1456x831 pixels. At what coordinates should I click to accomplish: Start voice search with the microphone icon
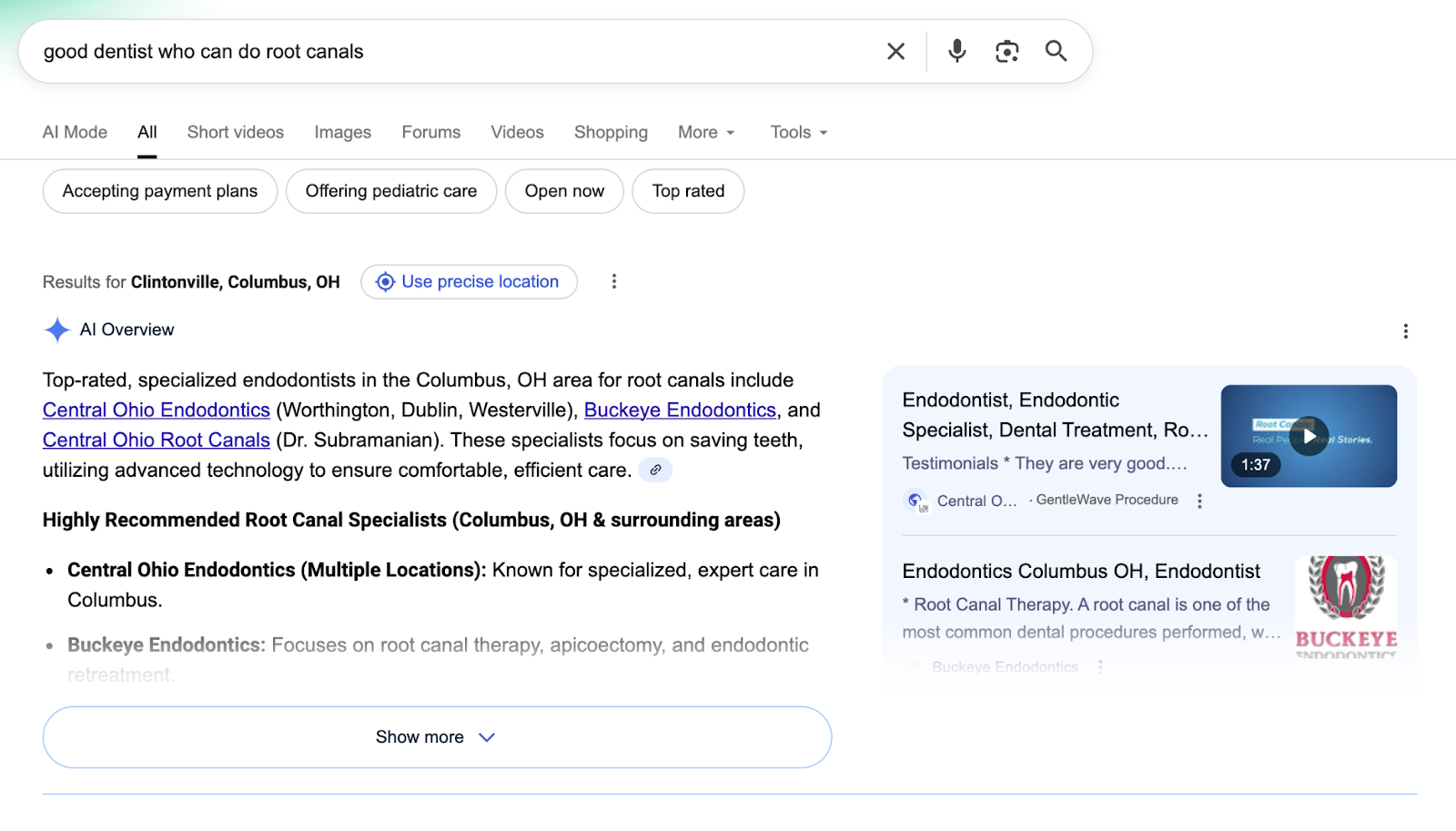click(957, 51)
